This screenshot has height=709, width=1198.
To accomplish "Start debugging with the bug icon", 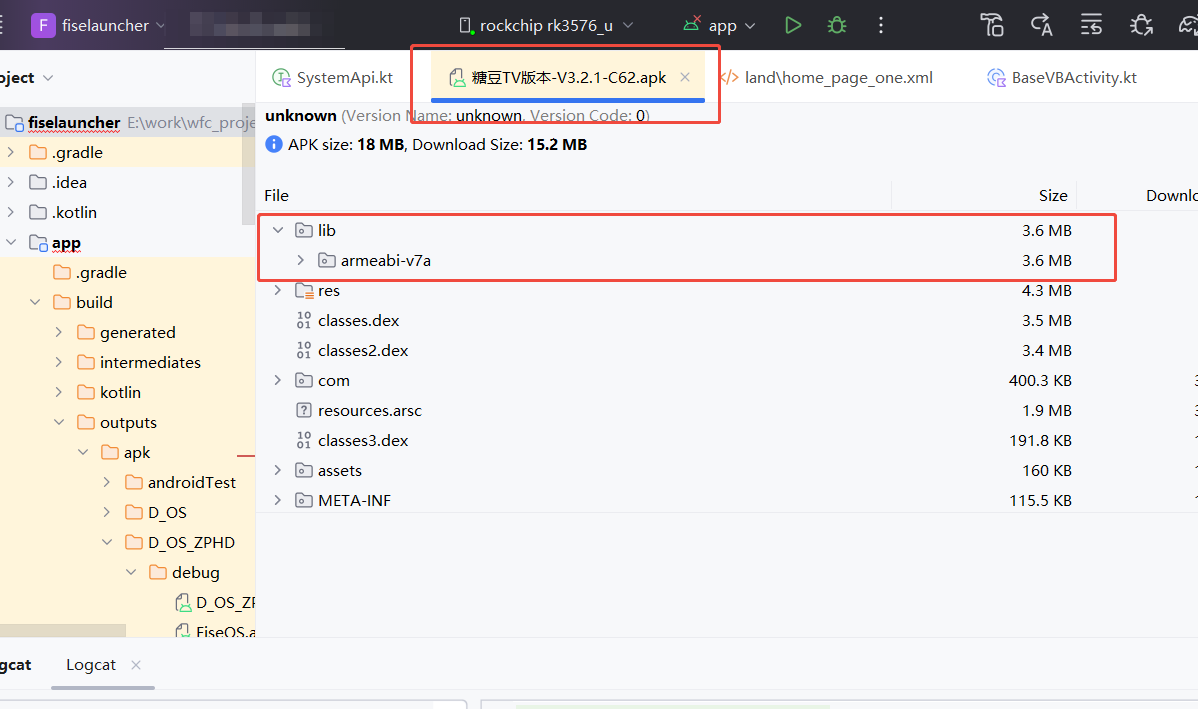I will (837, 25).
